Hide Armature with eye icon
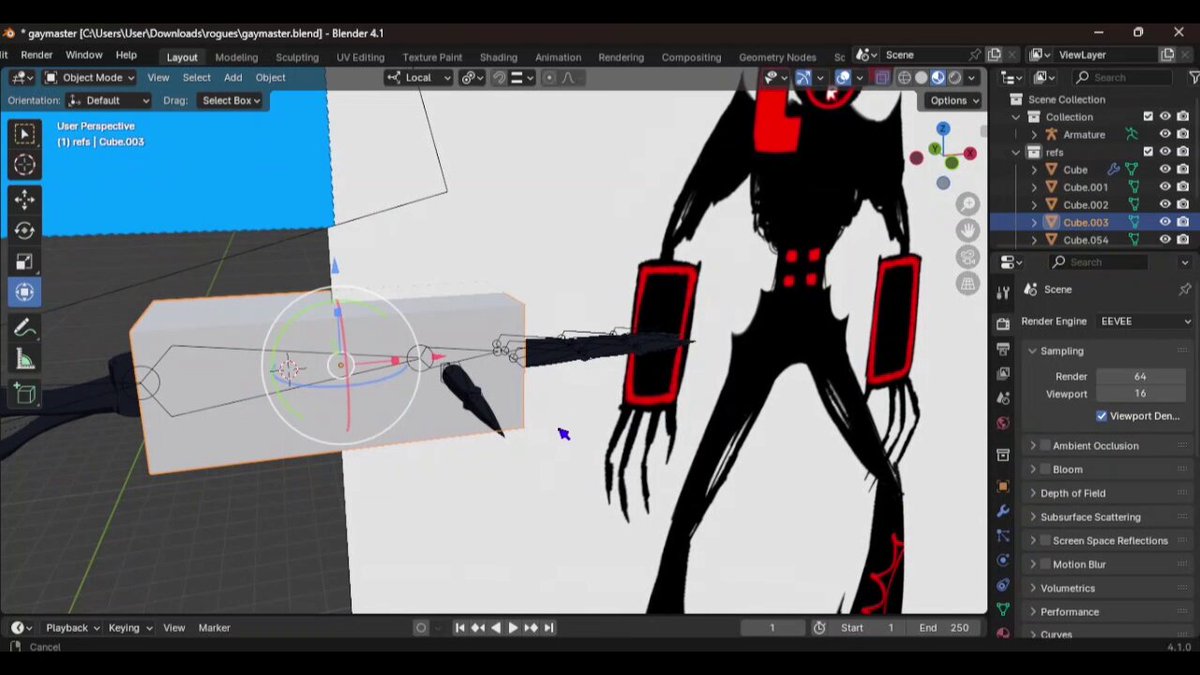1200x675 pixels. point(1165,134)
